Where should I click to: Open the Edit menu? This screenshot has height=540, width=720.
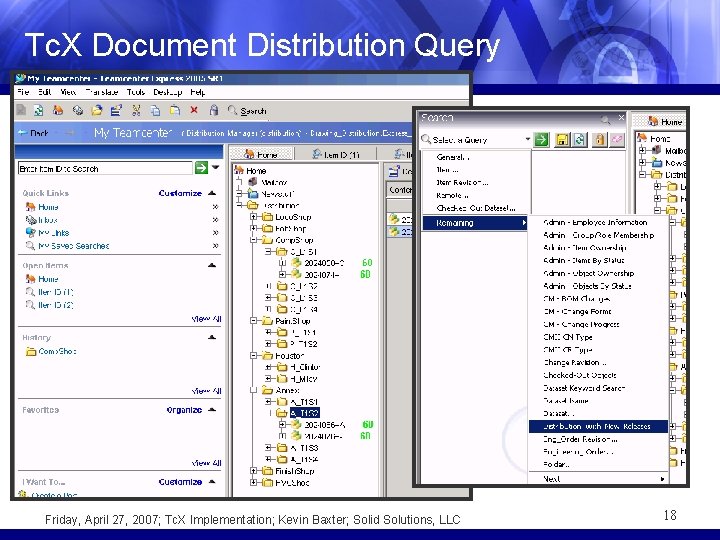pos(45,92)
